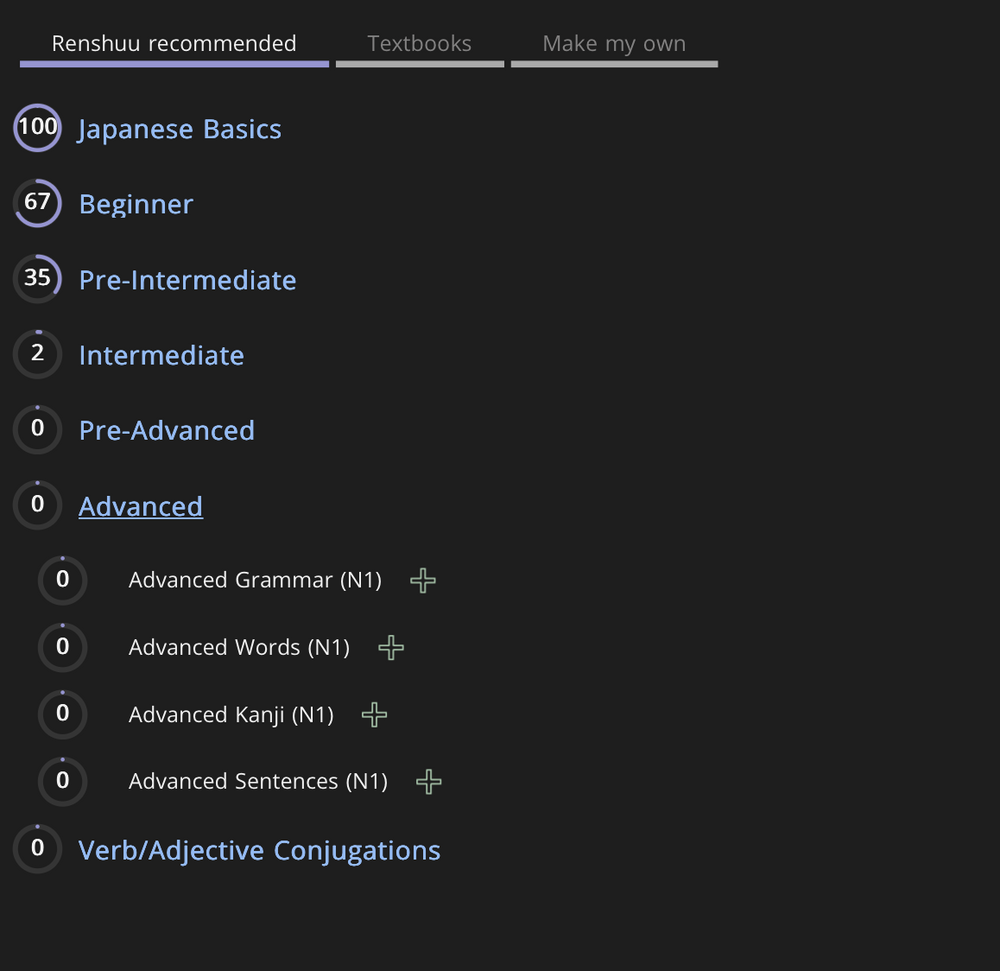Screen dimensions: 1000x971
Task: Add Advanced Sentences (N1) with plus icon
Action: pos(428,781)
